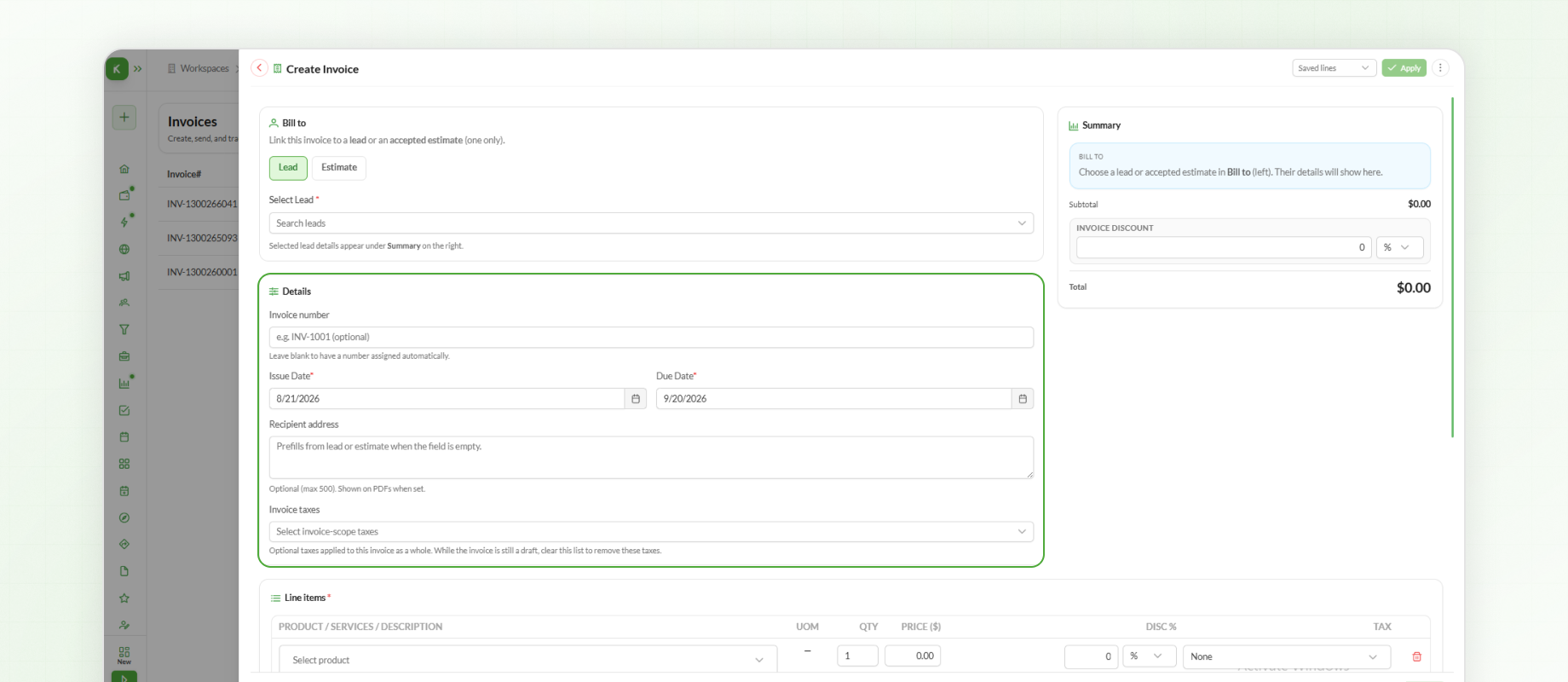Open compass icon in sidebar

coord(124,517)
